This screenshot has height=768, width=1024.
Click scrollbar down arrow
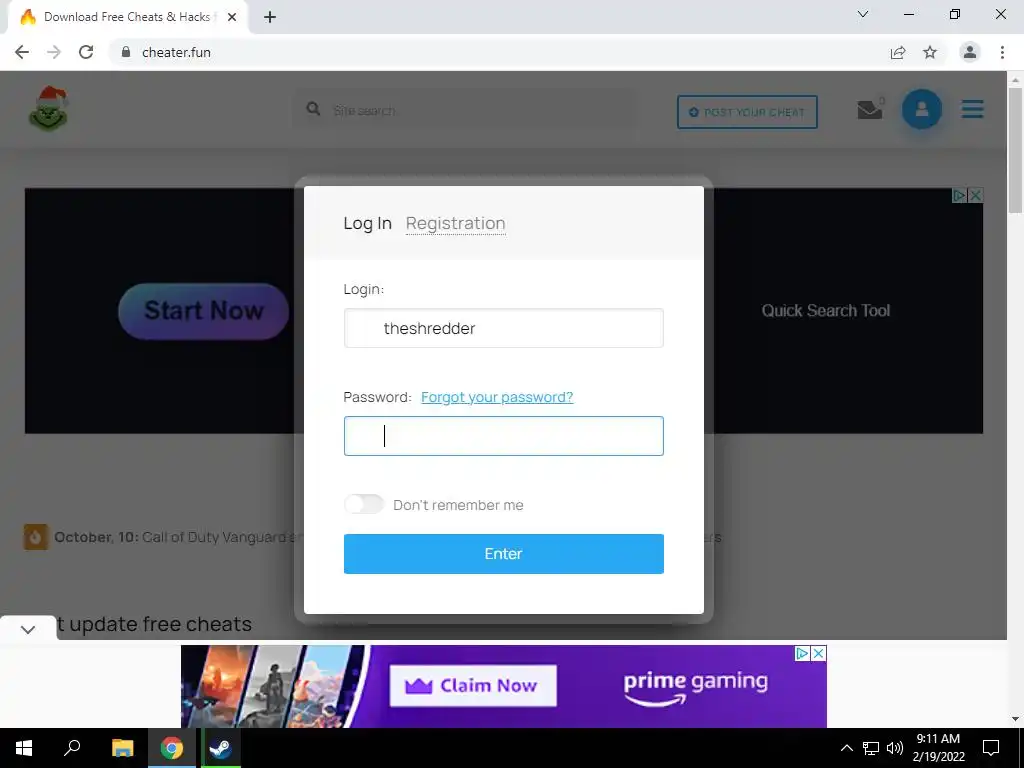(1015, 719)
